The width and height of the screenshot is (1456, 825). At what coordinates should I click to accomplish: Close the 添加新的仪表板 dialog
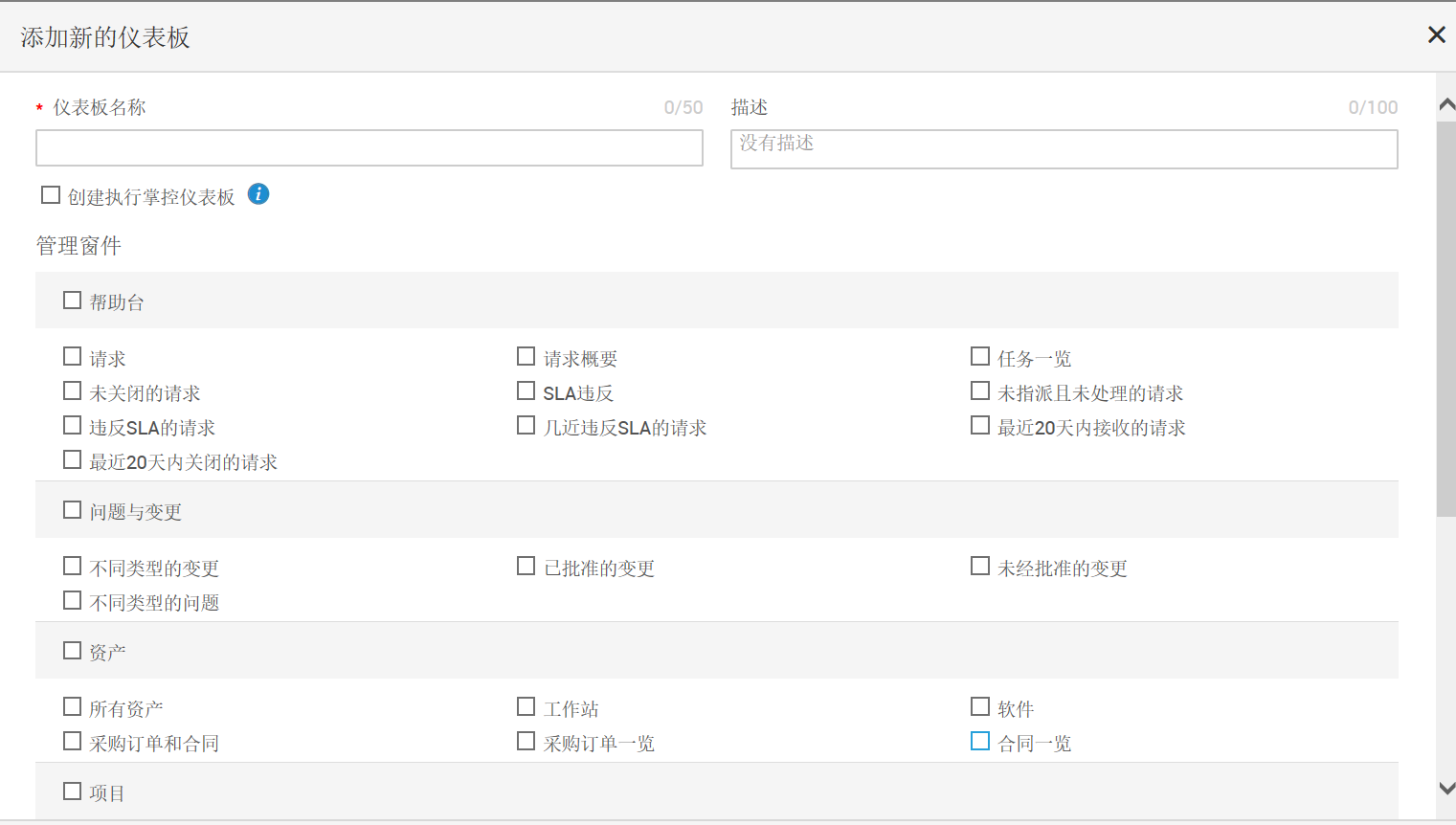pos(1436,35)
